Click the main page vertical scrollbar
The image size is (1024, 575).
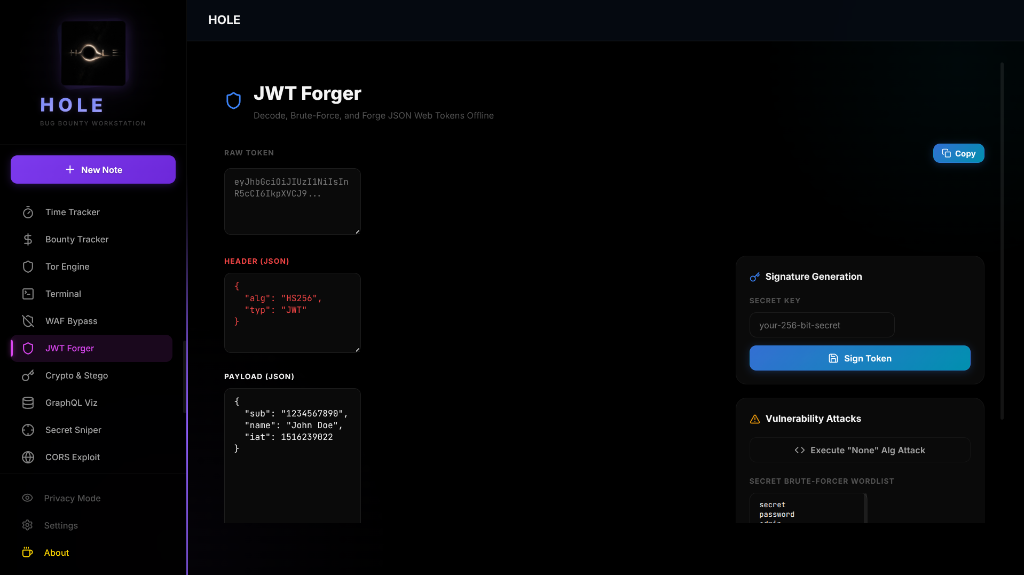click(1002, 240)
